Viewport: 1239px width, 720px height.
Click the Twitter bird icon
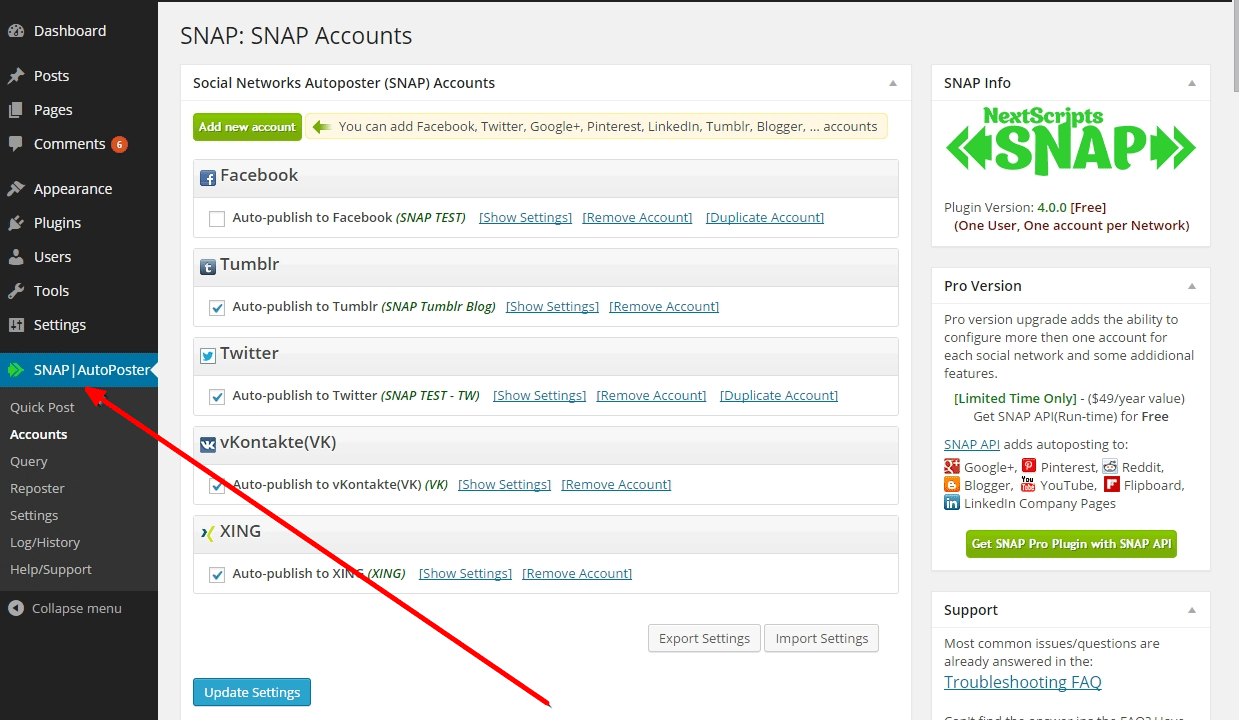[208, 356]
